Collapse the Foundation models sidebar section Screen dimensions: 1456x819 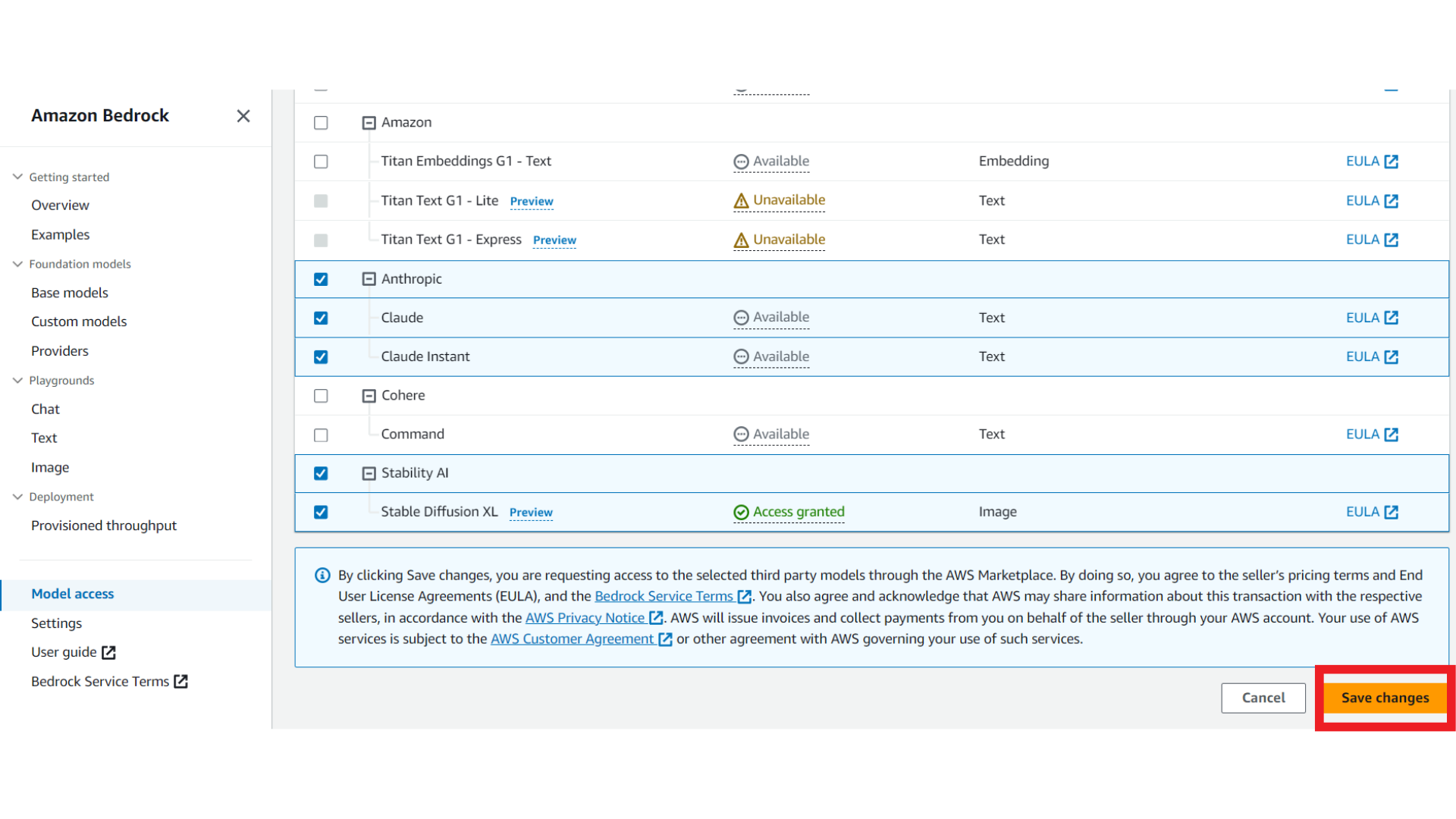coord(17,264)
